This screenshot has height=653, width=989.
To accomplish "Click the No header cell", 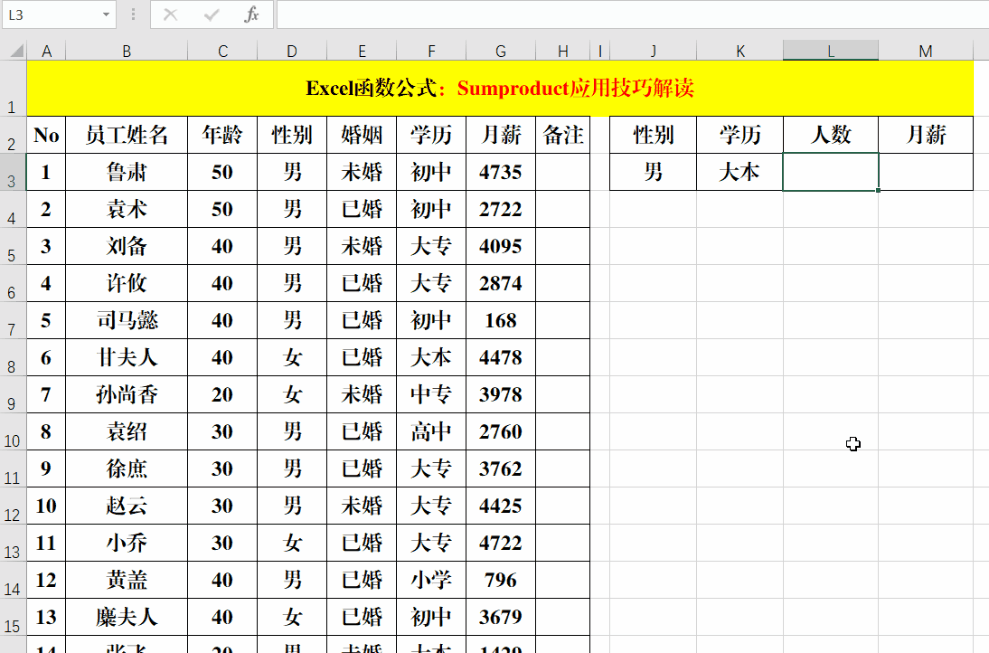I will pyautogui.click(x=46, y=135).
